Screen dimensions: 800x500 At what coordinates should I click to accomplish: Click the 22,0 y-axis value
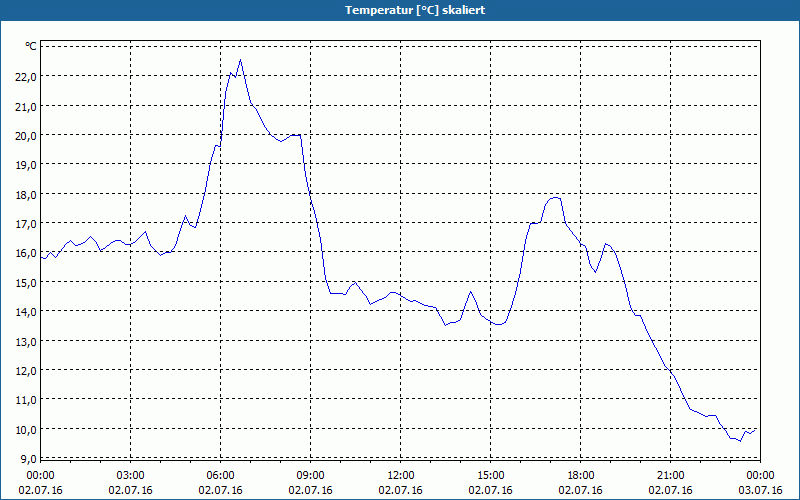tap(27, 77)
